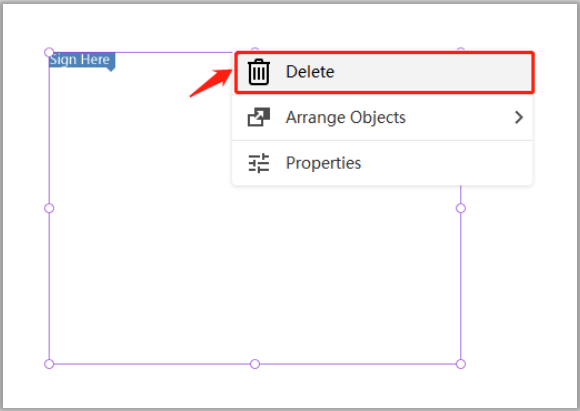Click the left-middle selection handle
This screenshot has height=411, width=580.
pos(49,208)
